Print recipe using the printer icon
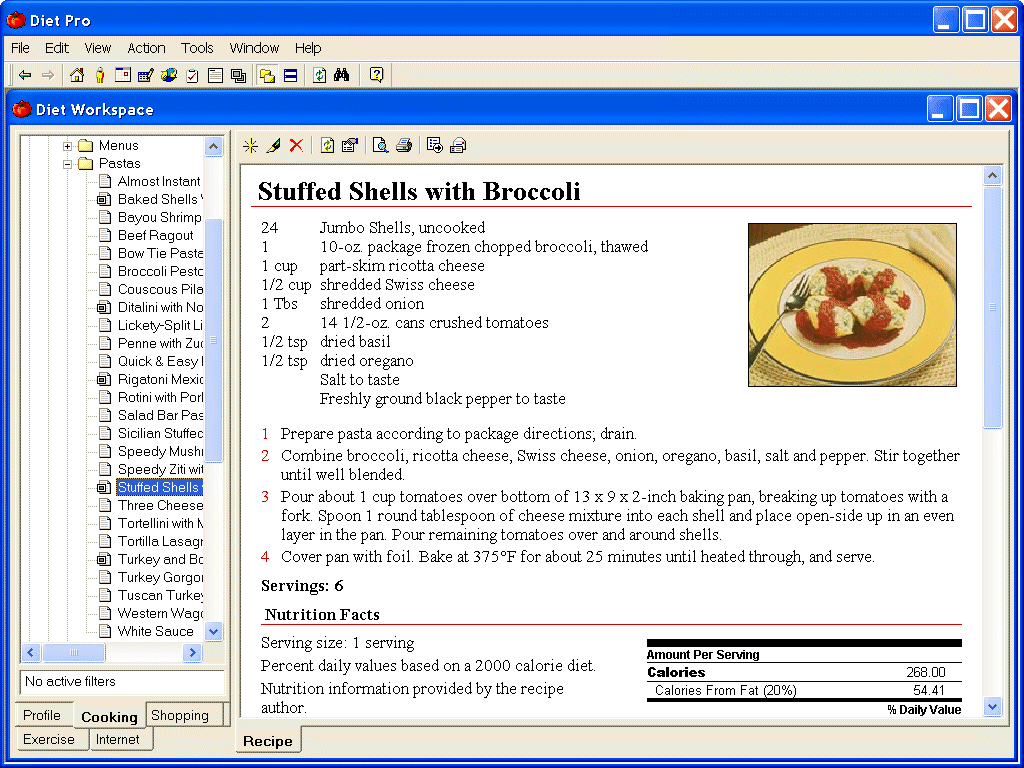This screenshot has width=1024, height=768. pos(404,146)
